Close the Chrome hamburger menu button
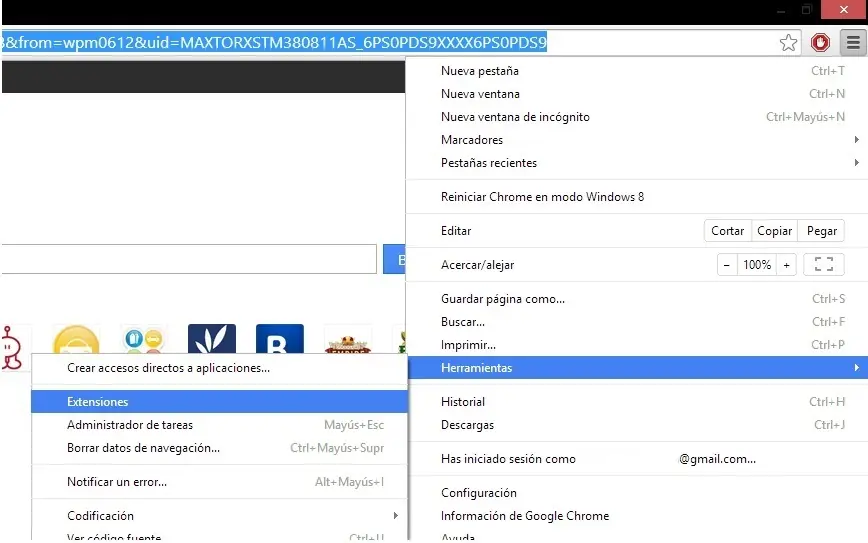The width and height of the screenshot is (868, 543). click(853, 43)
